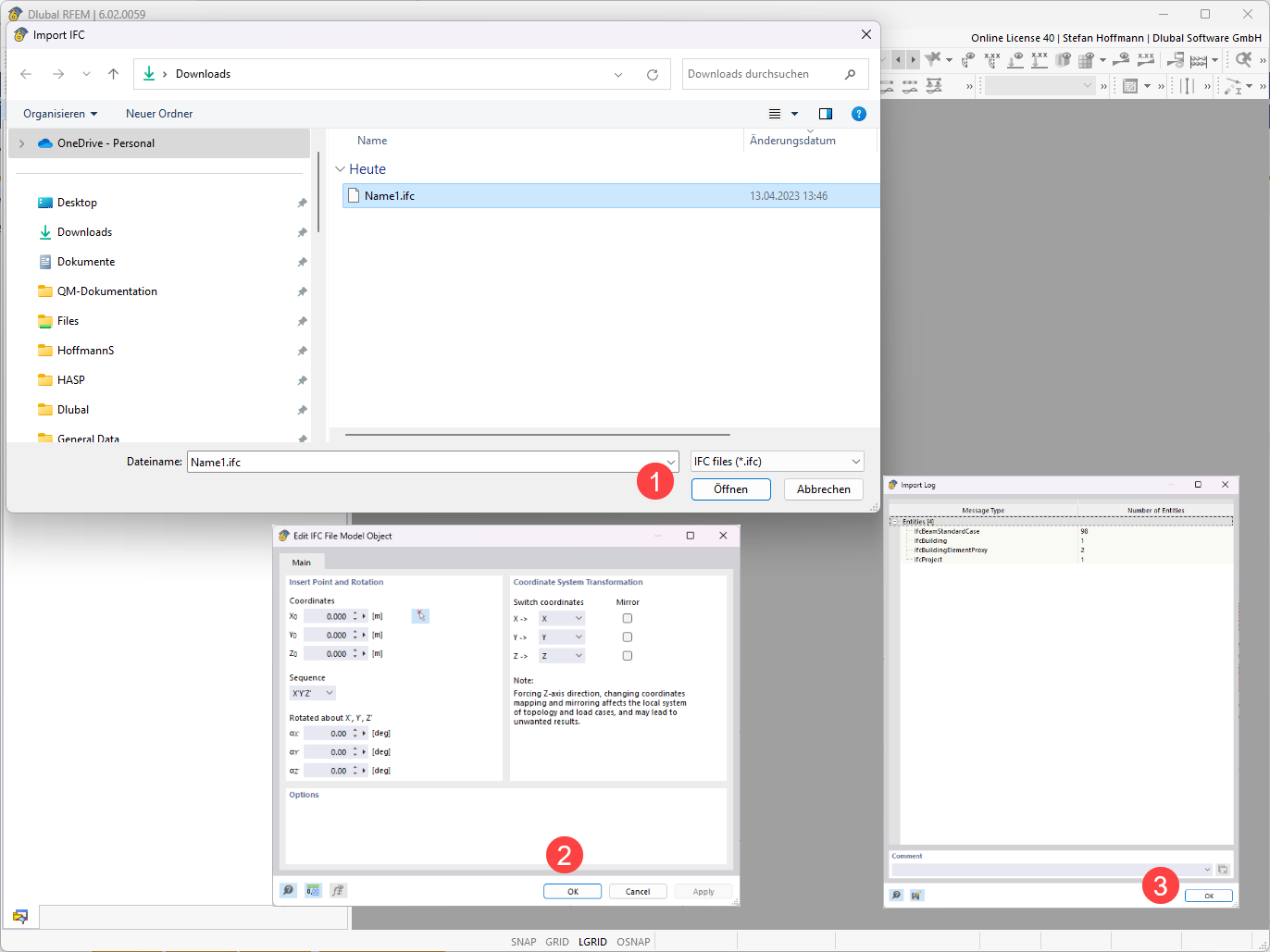
Task: Click the formula (fx) icon in the Edit IFC dialog
Action: tap(338, 891)
